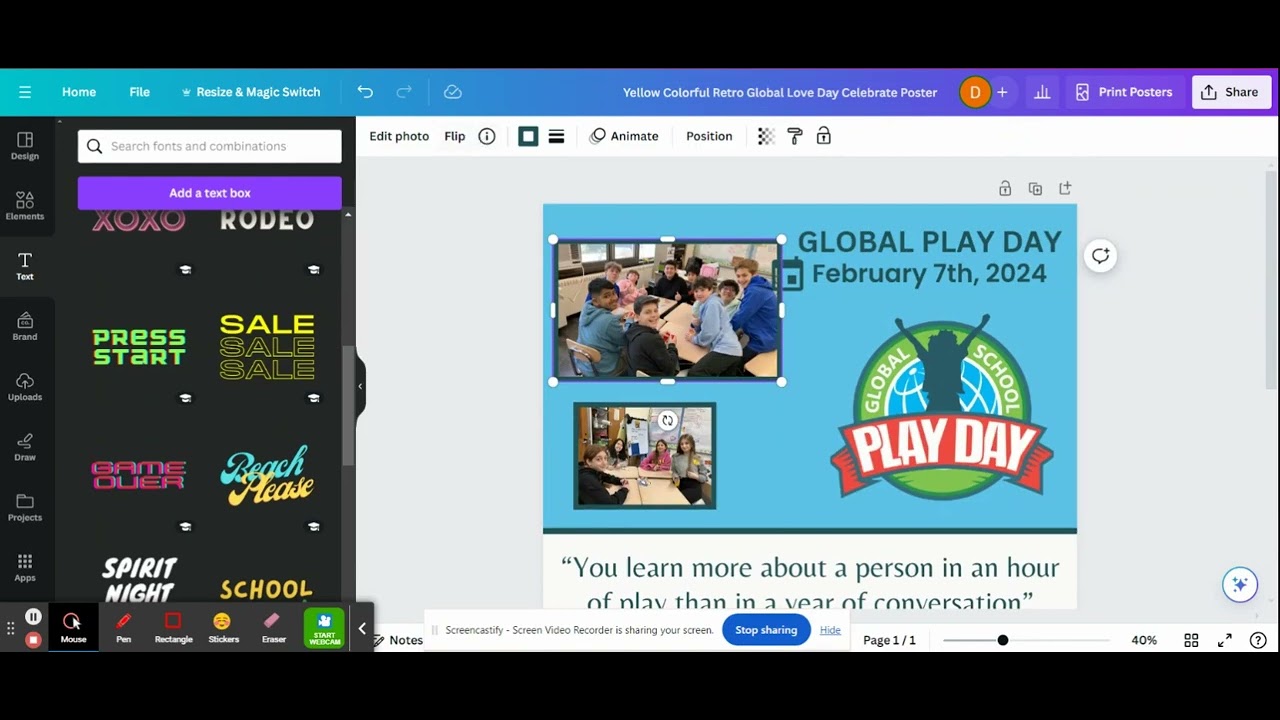The height and width of the screenshot is (720, 1280).
Task: Open the Magic assistant sparkle button
Action: coord(1240,585)
